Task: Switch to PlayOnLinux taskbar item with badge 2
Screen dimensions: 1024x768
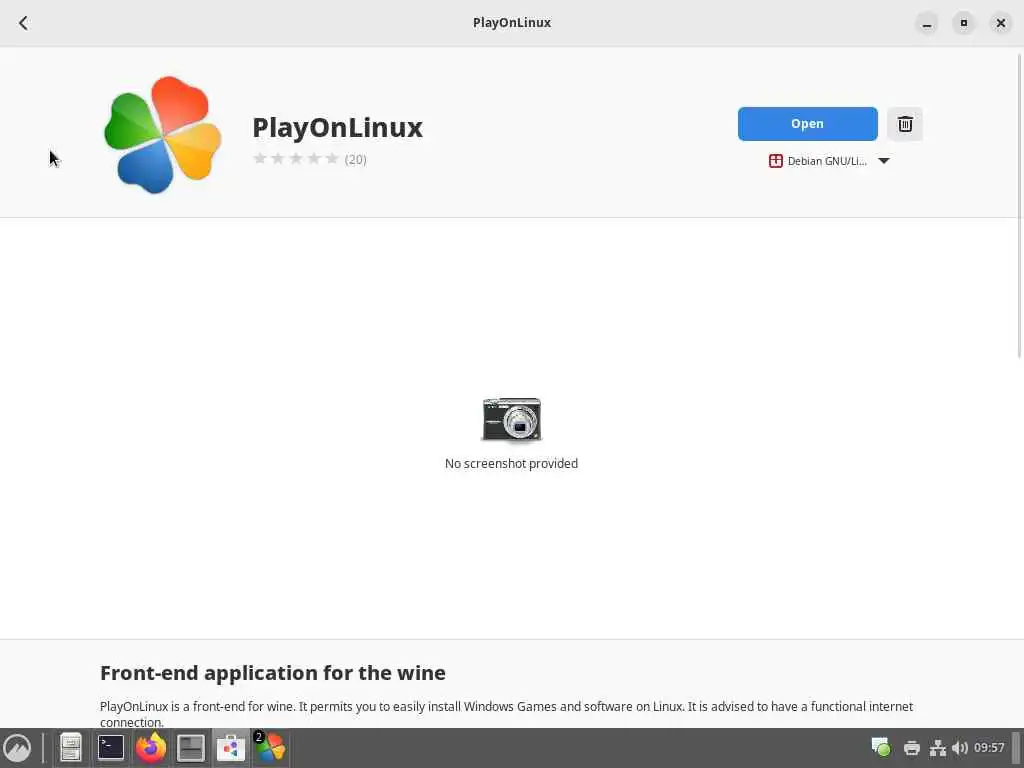Action: pyautogui.click(x=270, y=748)
